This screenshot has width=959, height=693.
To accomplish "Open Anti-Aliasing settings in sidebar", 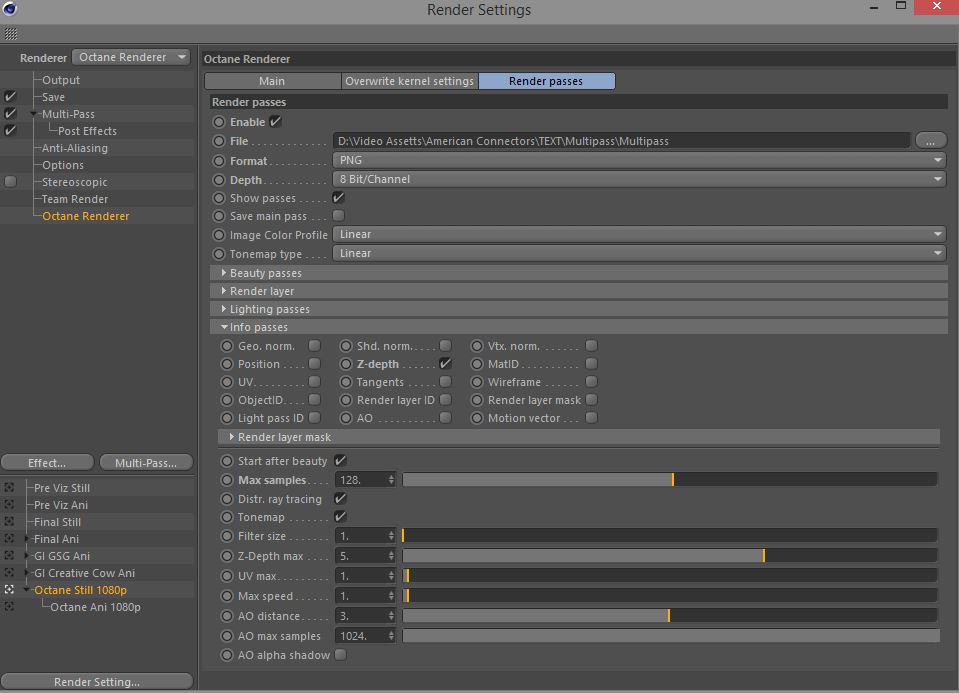I will click(75, 148).
